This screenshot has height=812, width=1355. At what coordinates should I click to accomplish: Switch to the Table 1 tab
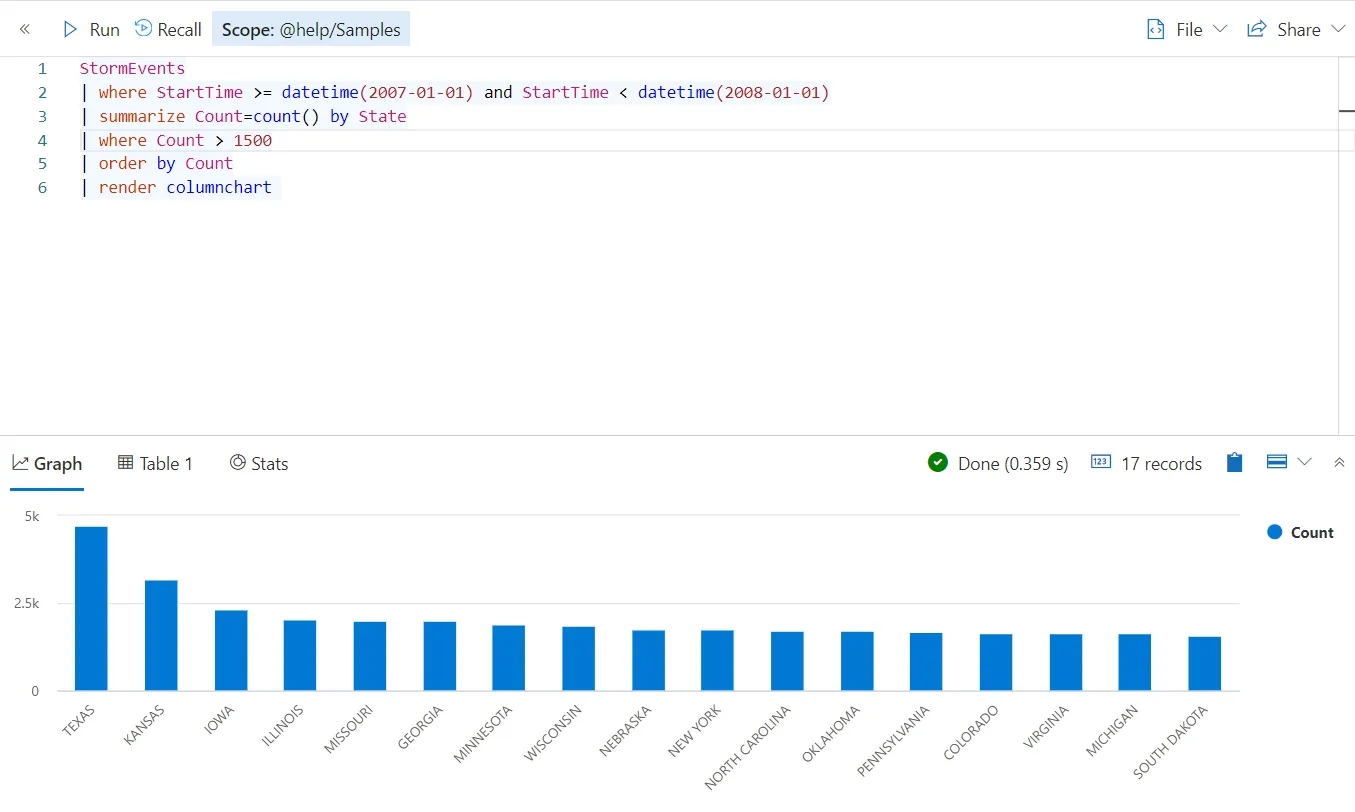[x=155, y=462]
